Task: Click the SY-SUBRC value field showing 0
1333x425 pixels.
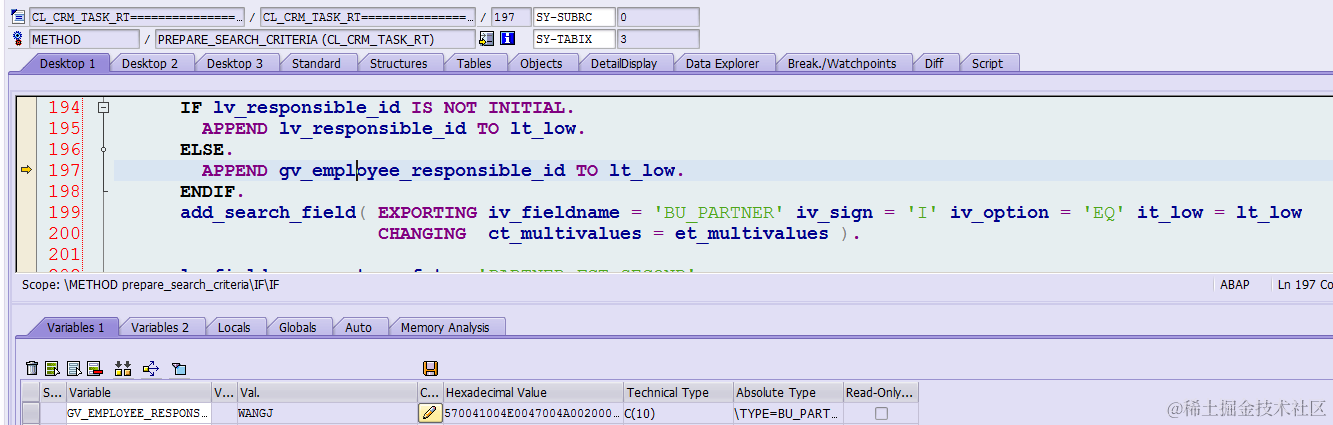Action: click(658, 17)
